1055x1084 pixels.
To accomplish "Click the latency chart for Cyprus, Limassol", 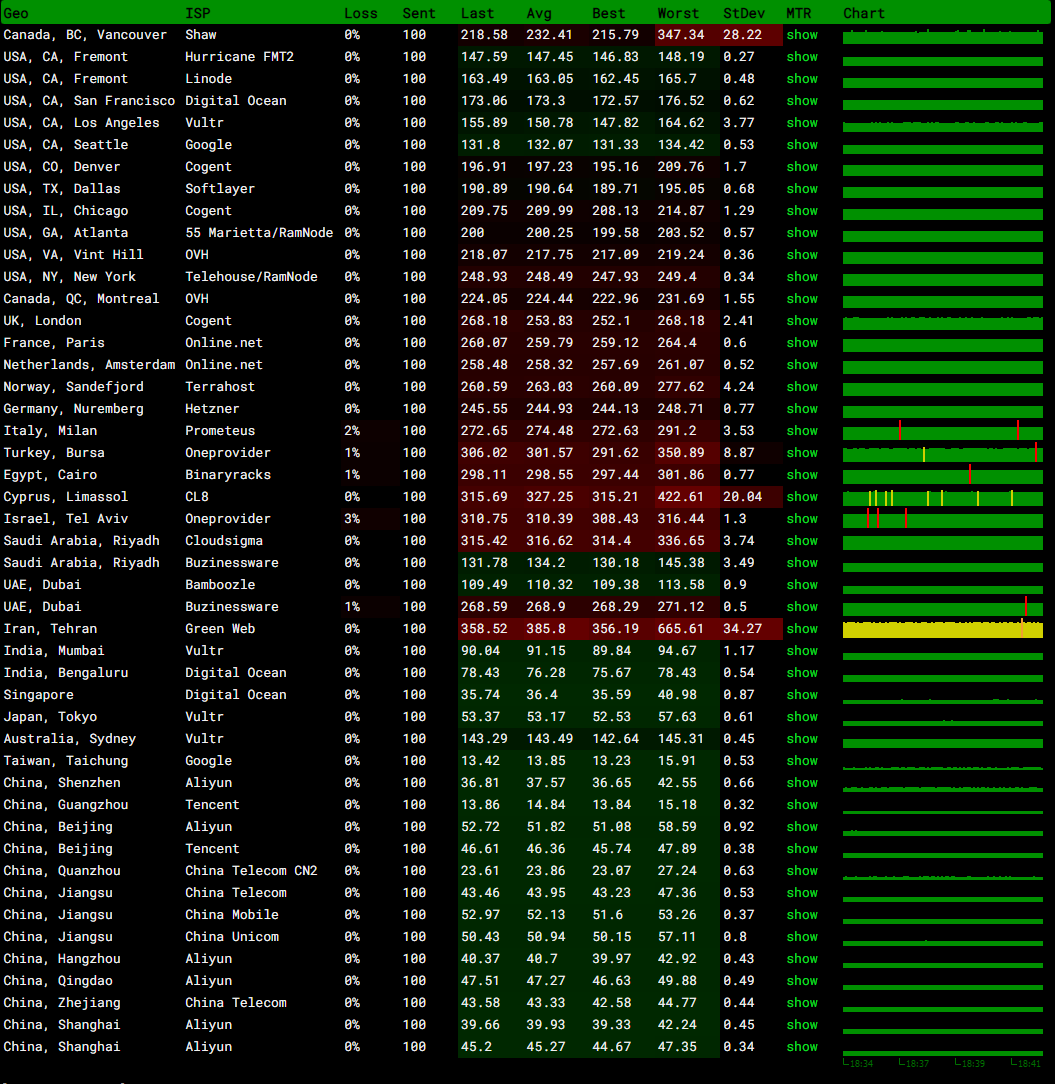I will (942, 498).
